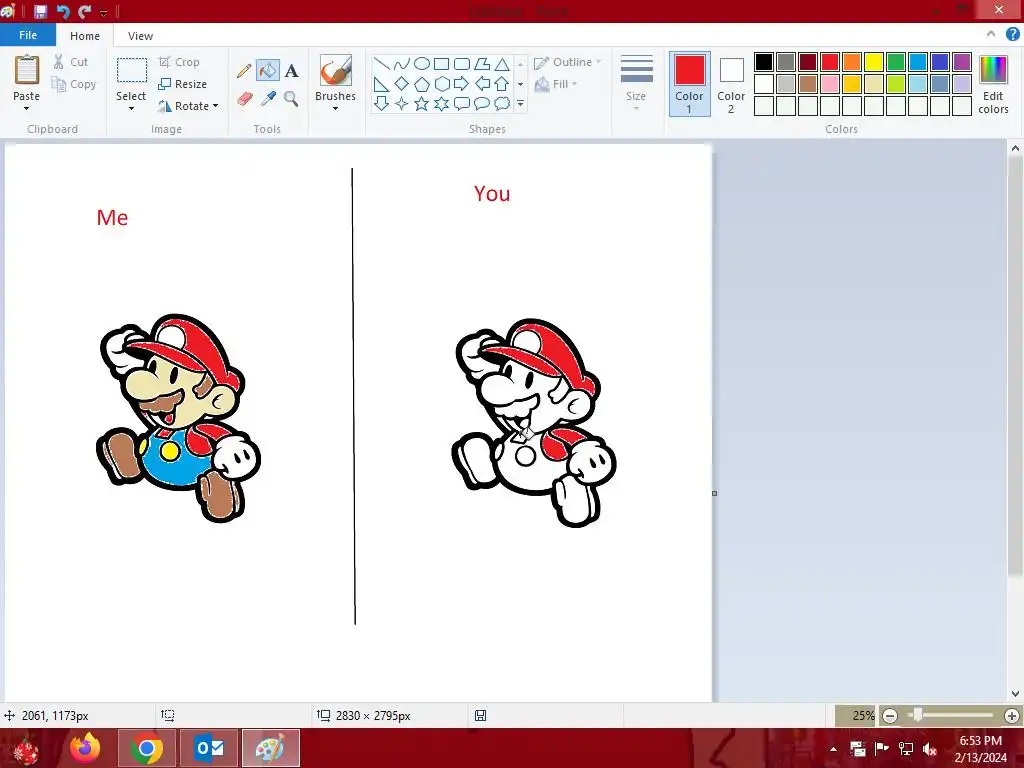Choose the Rectangle shape
The height and width of the screenshot is (768, 1024).
tap(442, 63)
